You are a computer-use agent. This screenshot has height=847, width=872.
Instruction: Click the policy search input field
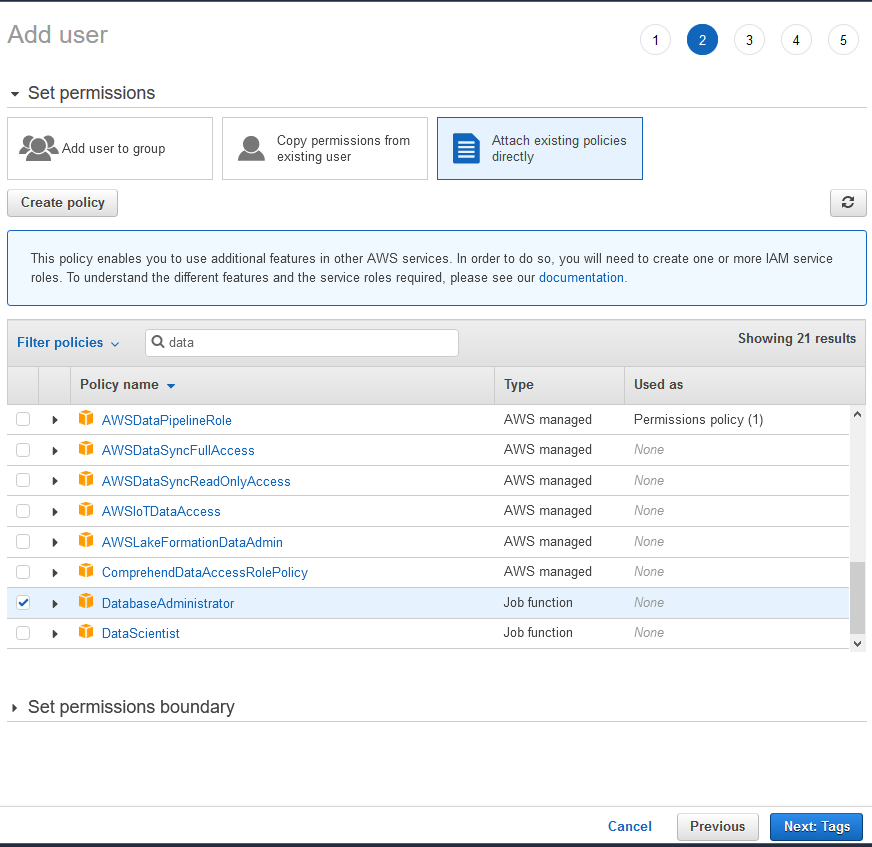pos(310,343)
